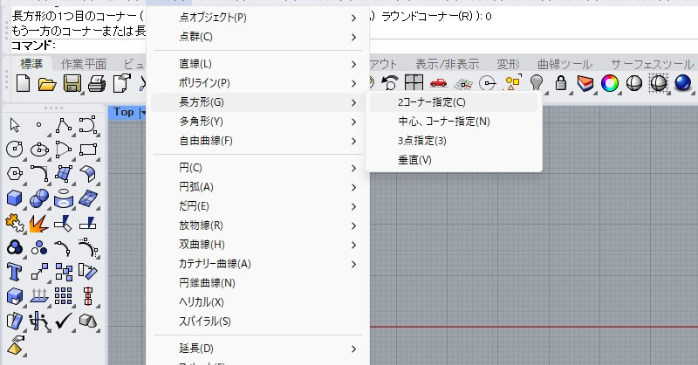Viewport: 698px width, 365px height.
Task: Click the Join puzzle-piece icon
Action: click(x=15, y=223)
